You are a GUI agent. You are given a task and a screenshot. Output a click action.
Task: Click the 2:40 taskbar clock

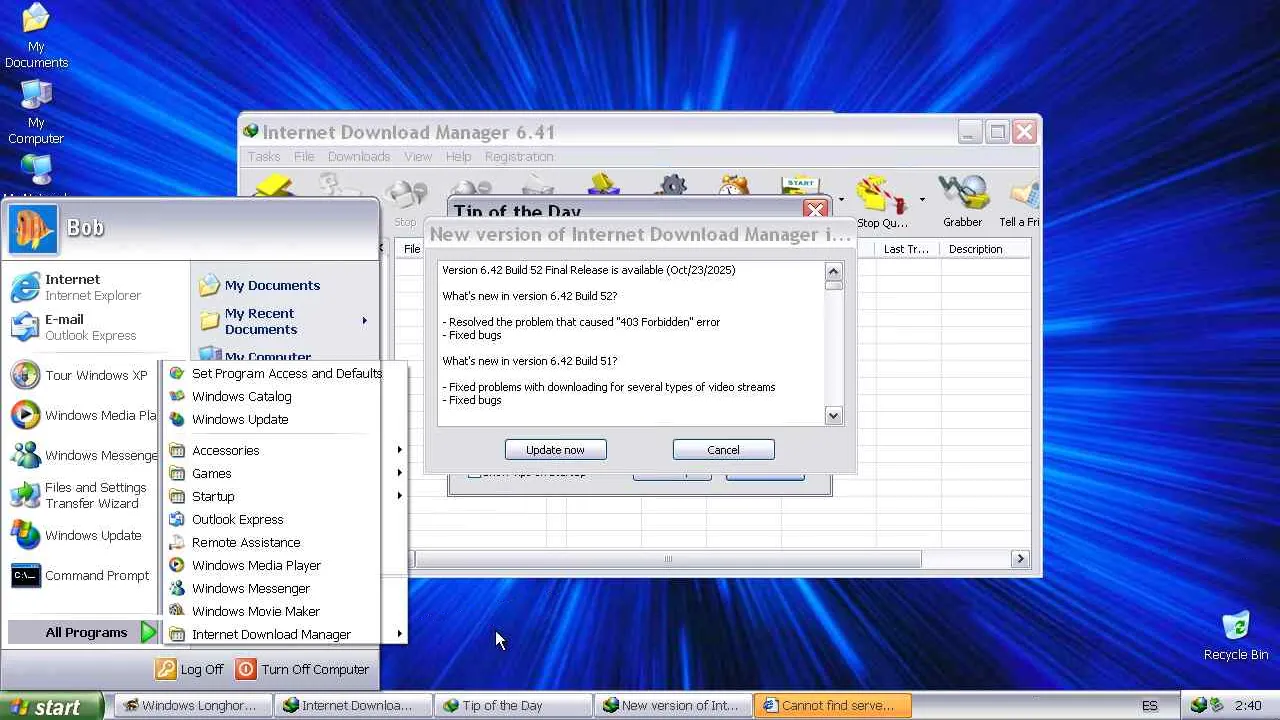(x=1248, y=706)
